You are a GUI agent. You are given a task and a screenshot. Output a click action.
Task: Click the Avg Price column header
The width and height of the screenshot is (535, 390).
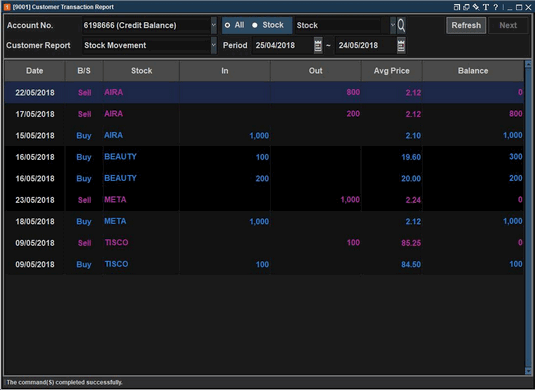(x=391, y=71)
